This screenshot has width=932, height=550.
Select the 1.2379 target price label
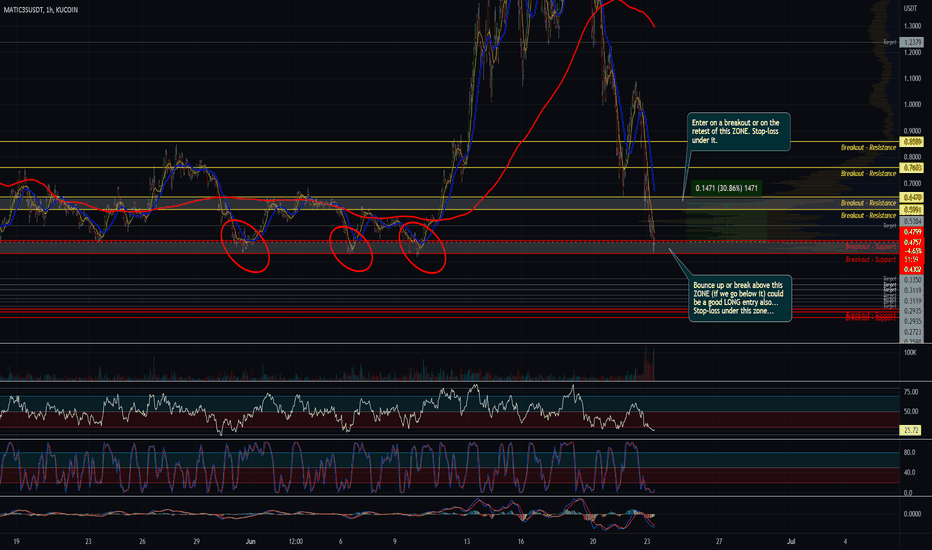pyautogui.click(x=912, y=42)
